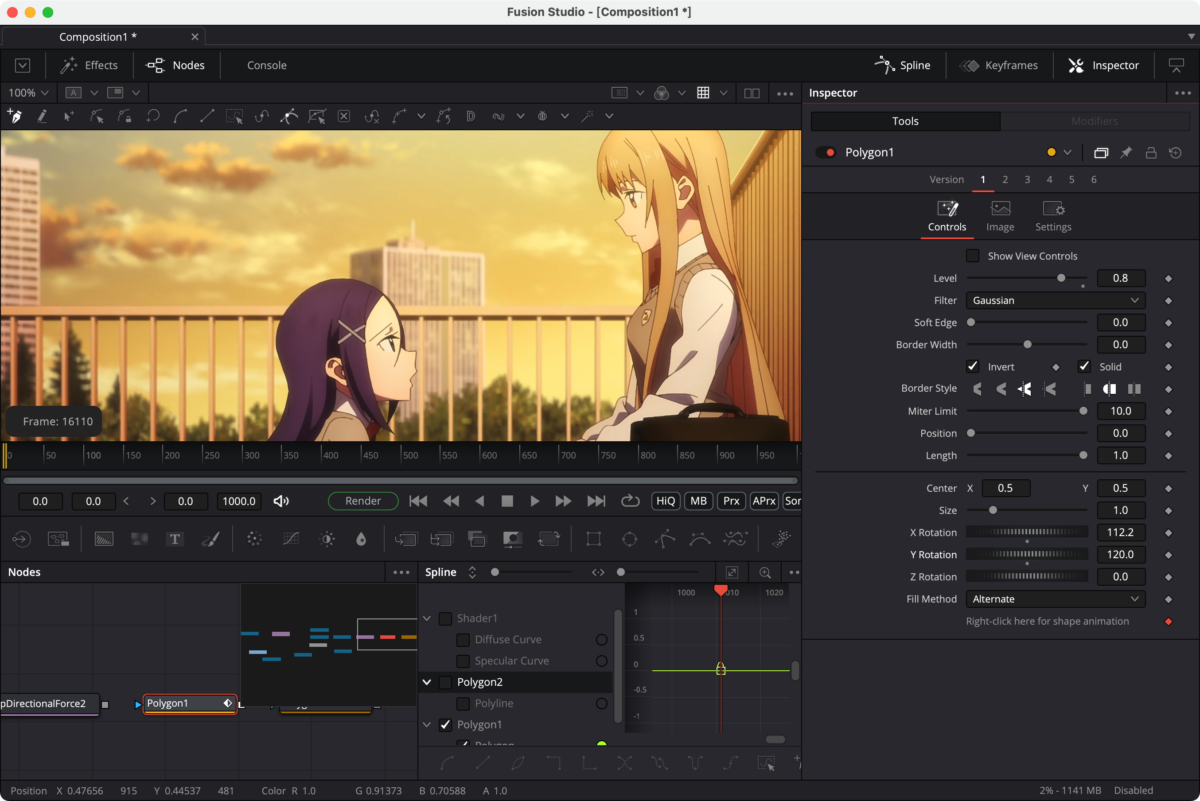Viewport: 1200px width, 801px height.
Task: Open the Fill Method Alternate dropdown
Action: point(1055,599)
